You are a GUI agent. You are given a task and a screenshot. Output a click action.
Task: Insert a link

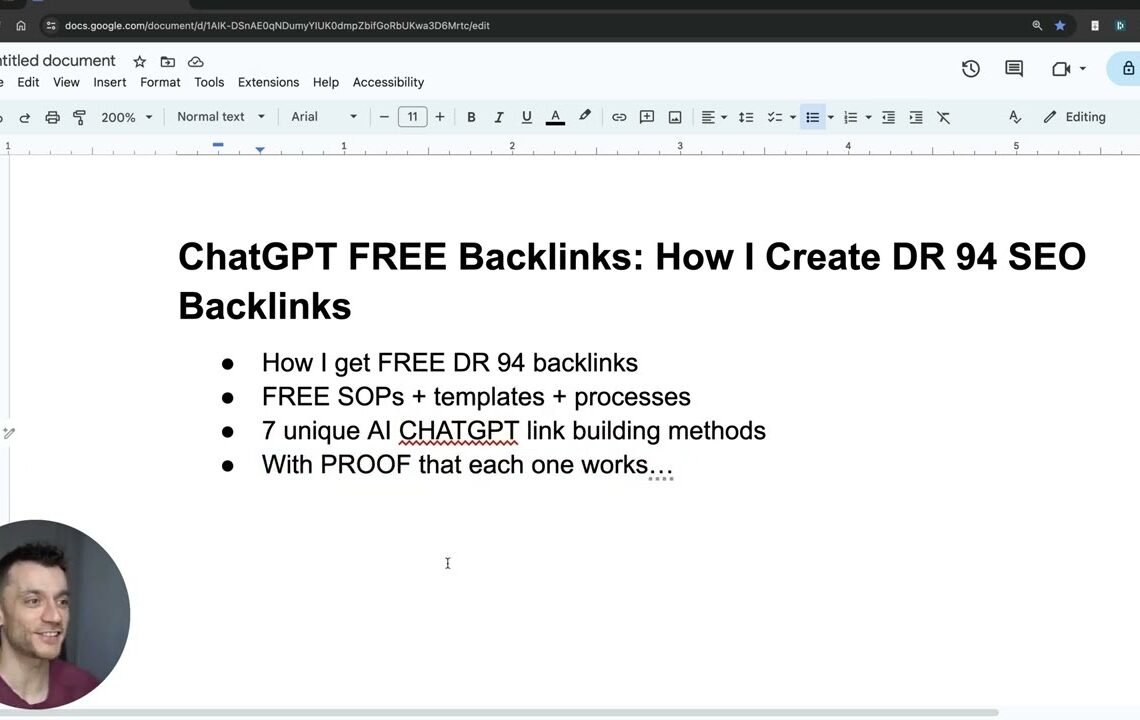(x=619, y=117)
